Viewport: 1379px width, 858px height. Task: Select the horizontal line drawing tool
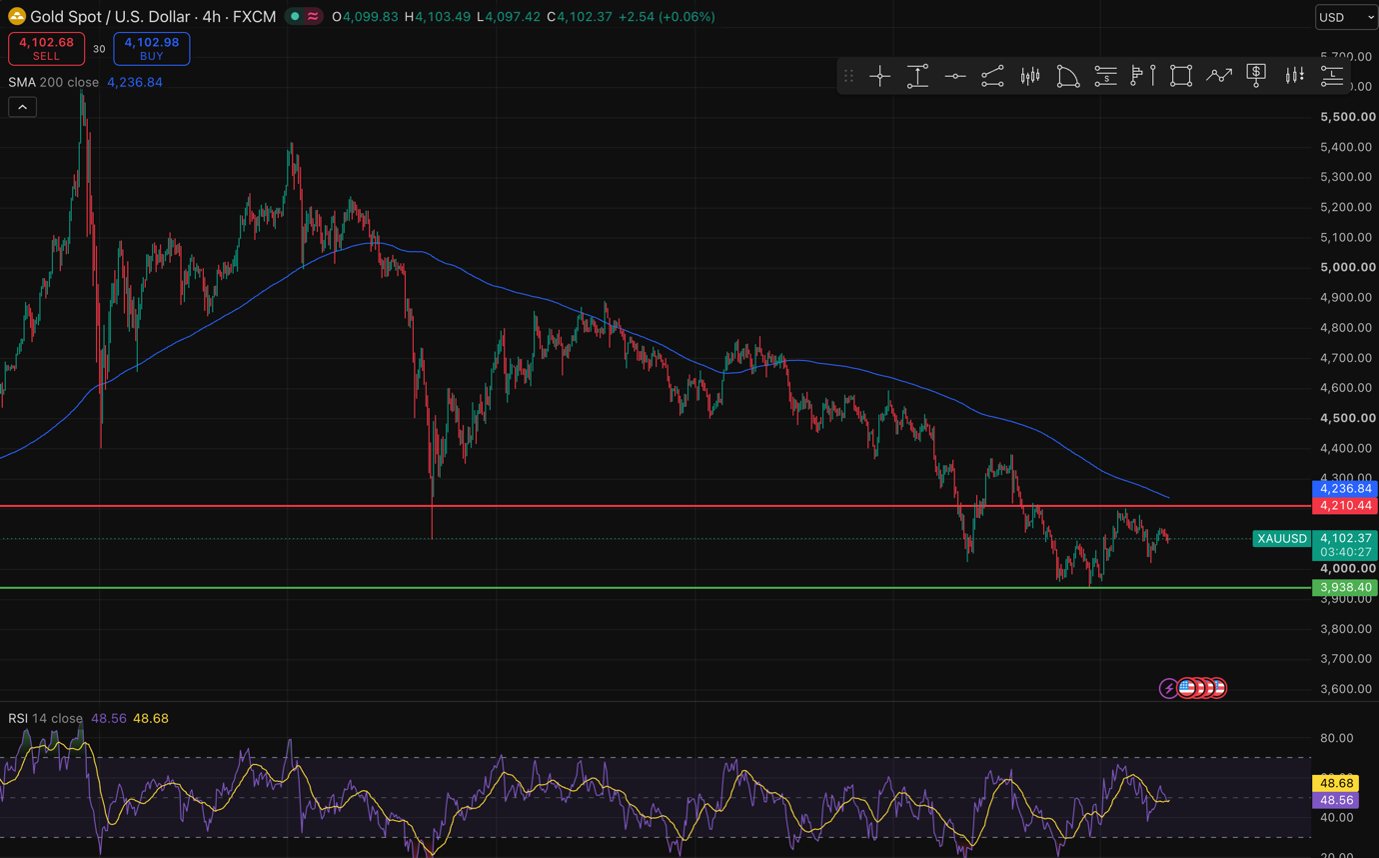(x=955, y=76)
